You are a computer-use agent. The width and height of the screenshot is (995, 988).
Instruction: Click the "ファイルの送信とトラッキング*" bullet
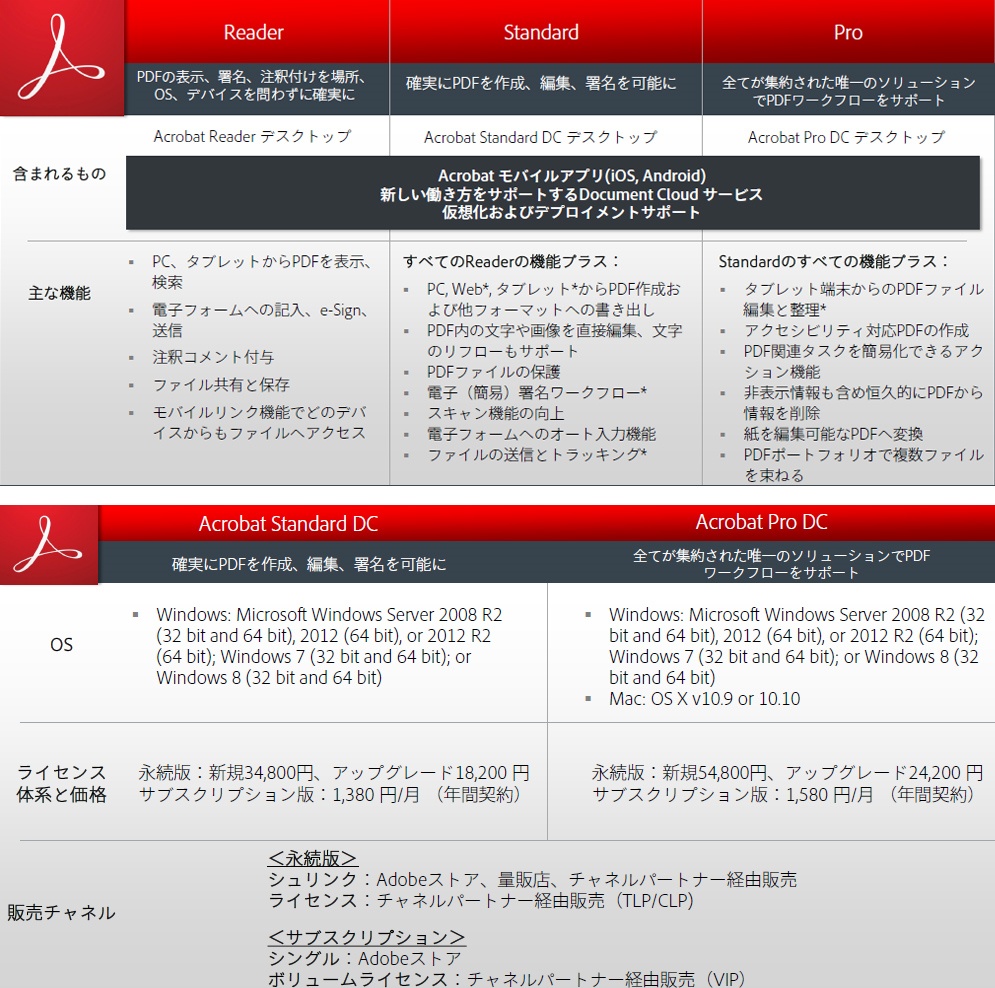[537, 454]
